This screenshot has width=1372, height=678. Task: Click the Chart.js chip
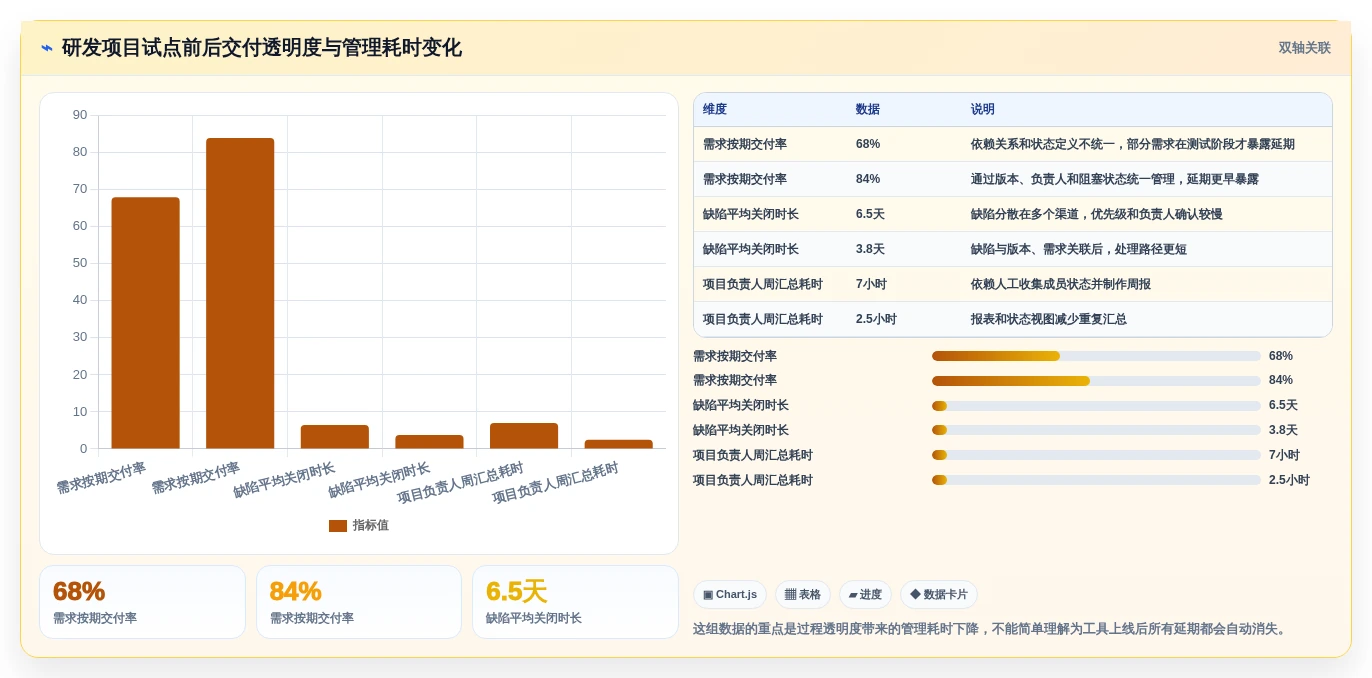pos(730,595)
